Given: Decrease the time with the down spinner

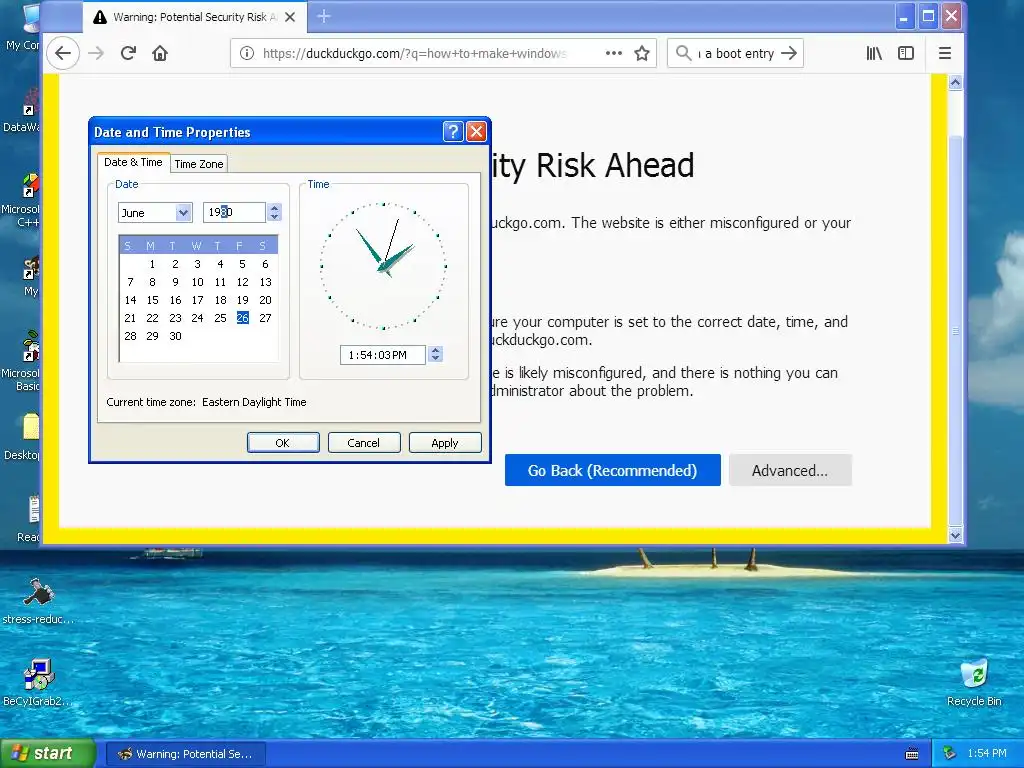Looking at the screenshot, I should click(436, 359).
